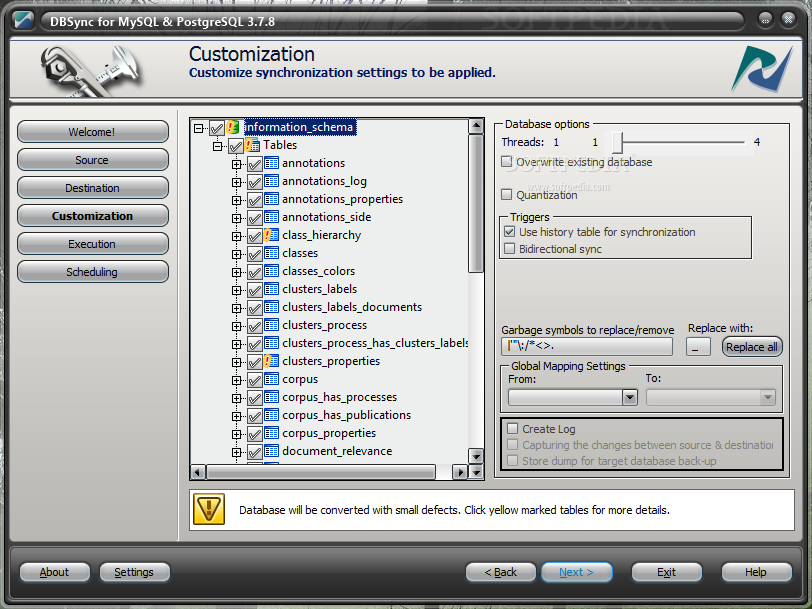Screen dimensions: 812x609
Task: Collapse the information_schema tree node
Action: coord(198,128)
